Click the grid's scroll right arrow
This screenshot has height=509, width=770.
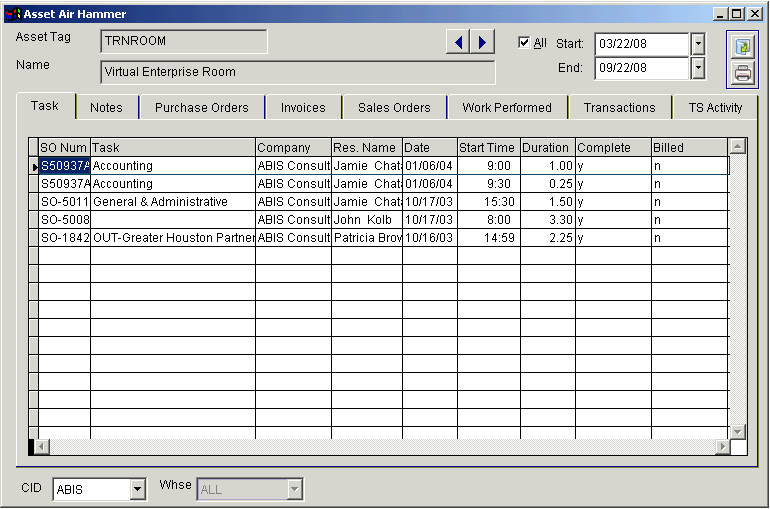point(723,446)
